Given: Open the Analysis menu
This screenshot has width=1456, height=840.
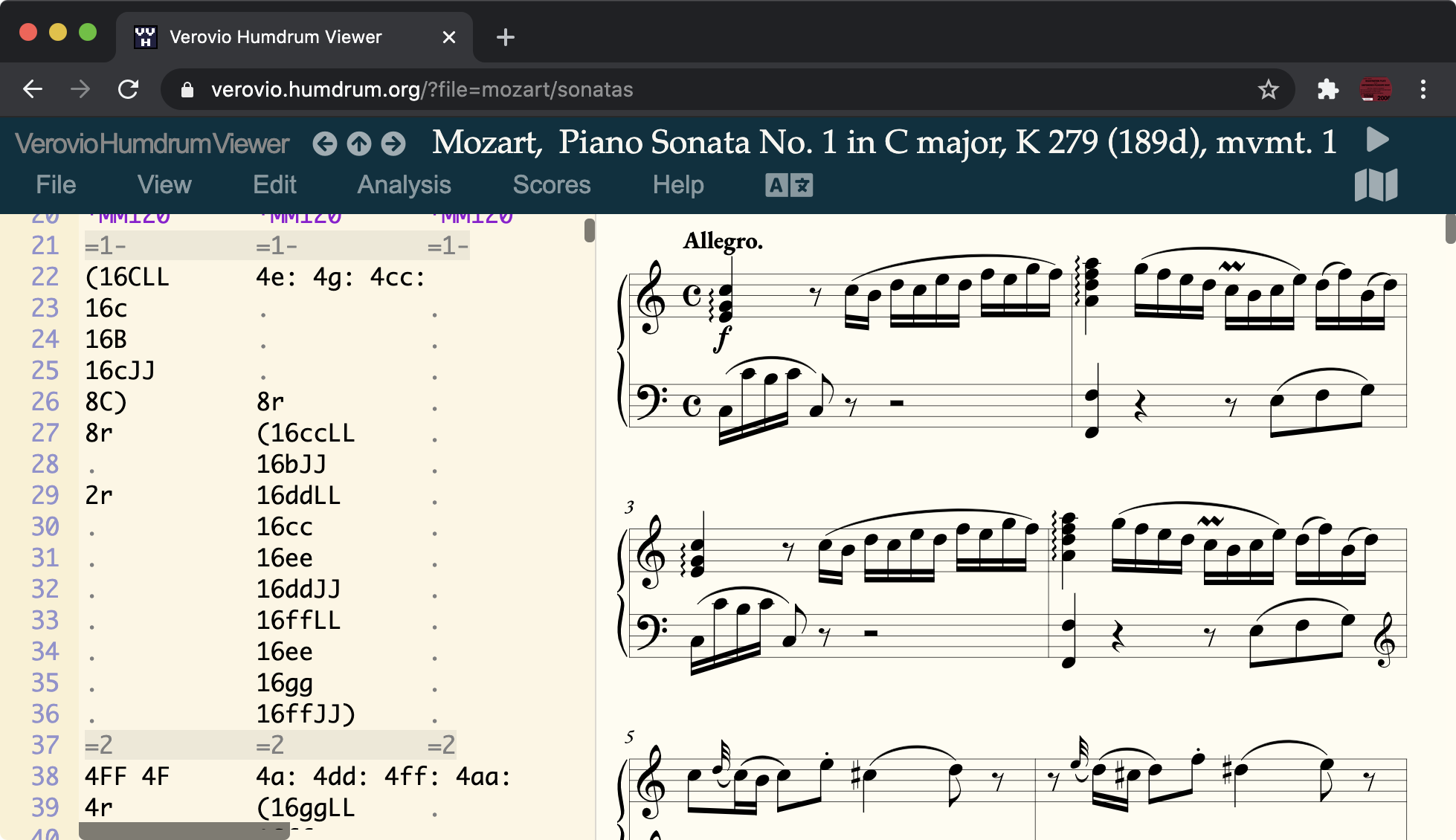Looking at the screenshot, I should point(405,185).
